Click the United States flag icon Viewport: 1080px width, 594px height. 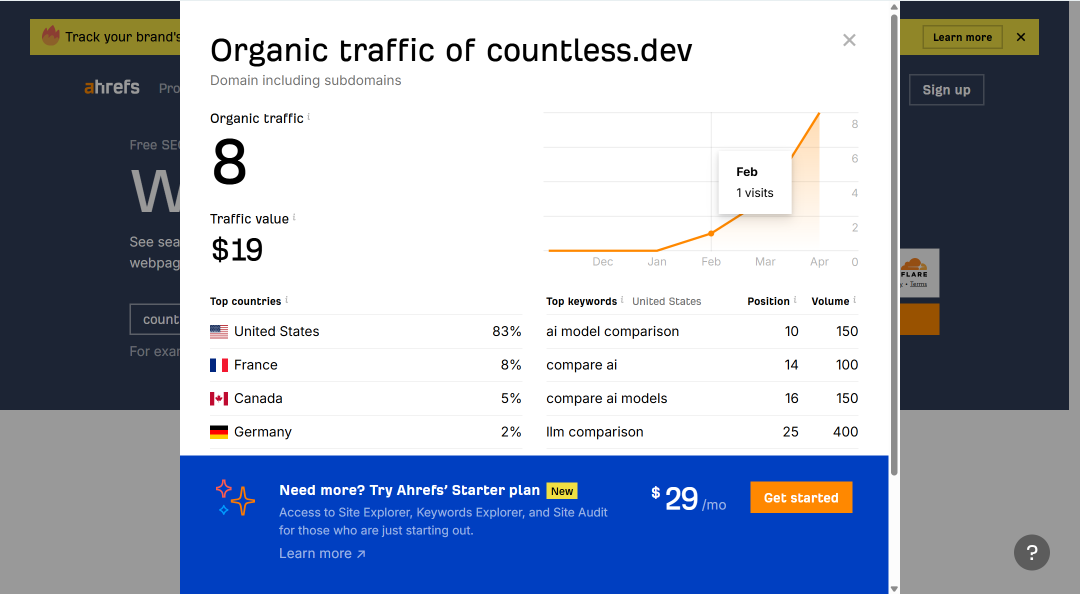(x=219, y=331)
